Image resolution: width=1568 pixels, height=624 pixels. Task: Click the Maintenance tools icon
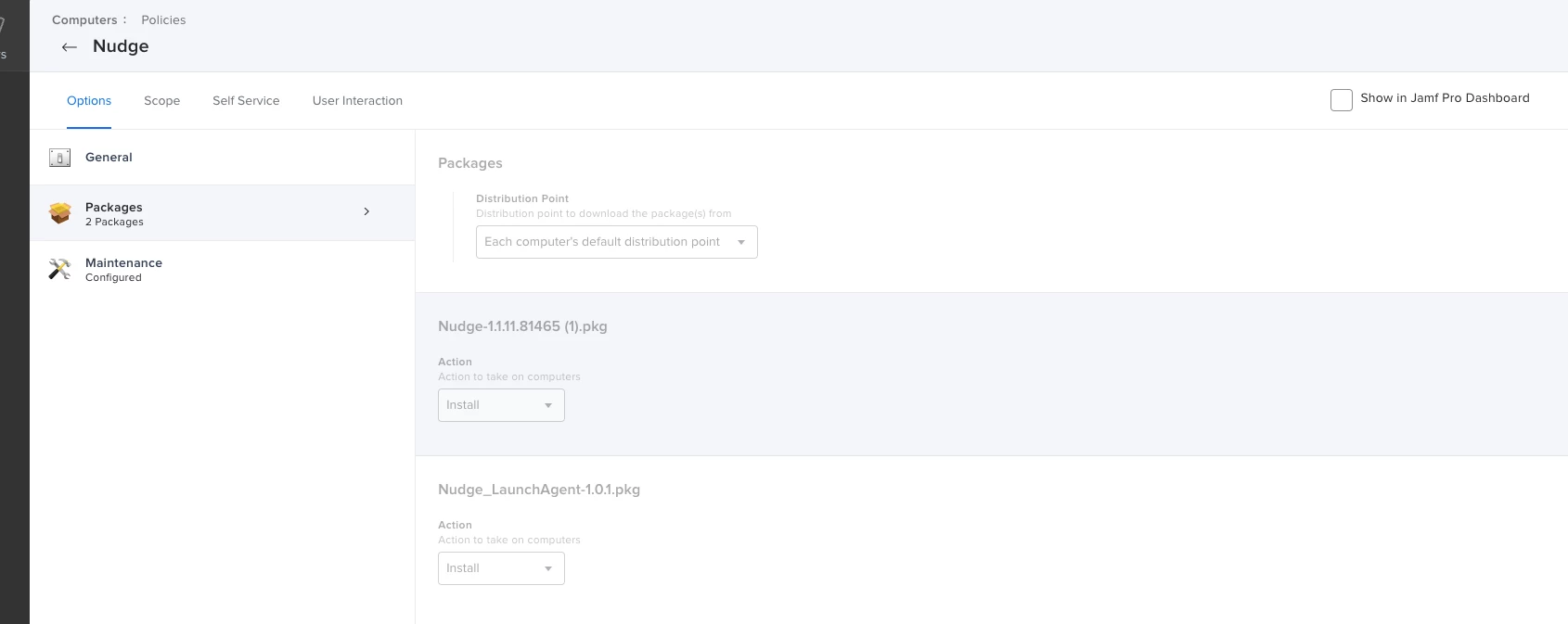point(59,269)
